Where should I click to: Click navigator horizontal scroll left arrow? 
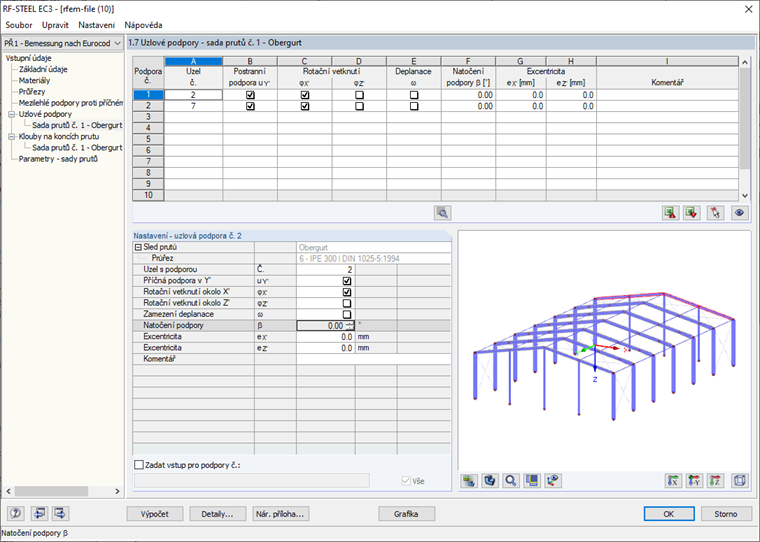[8, 491]
